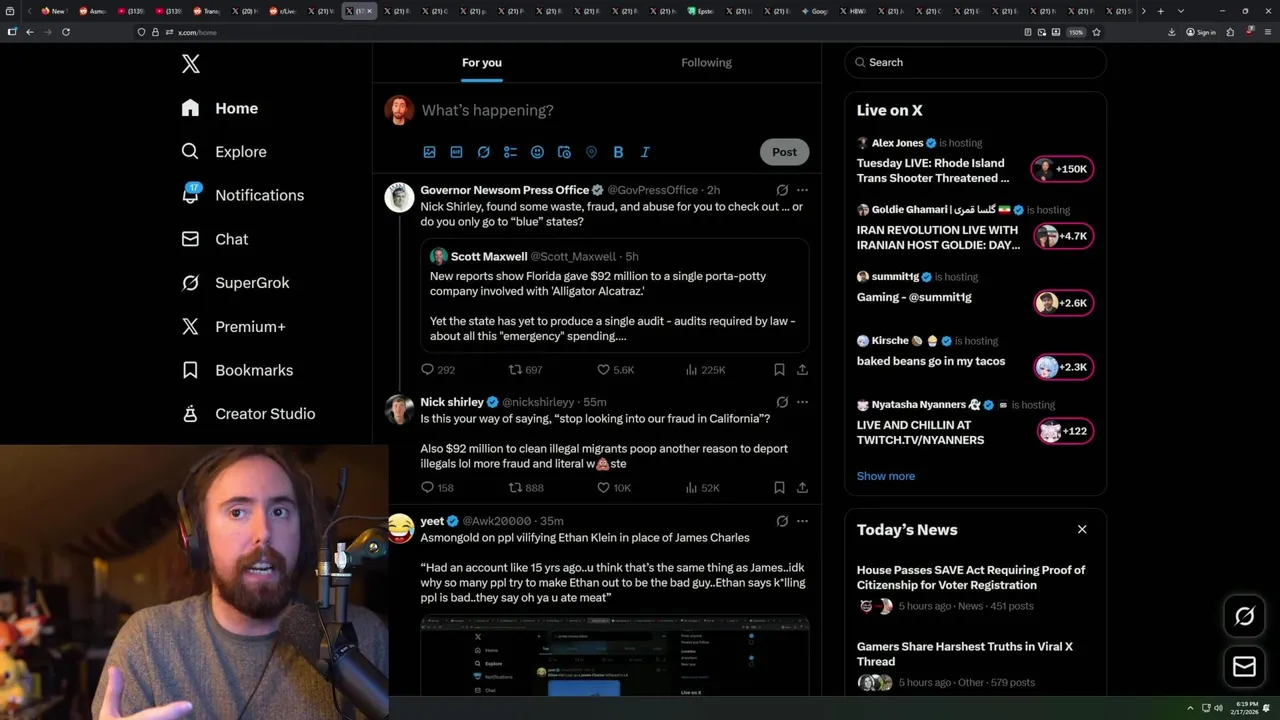This screenshot has width=1280, height=720.
Task: Repost Nick shirley post with 888 reposts
Action: pos(526,488)
